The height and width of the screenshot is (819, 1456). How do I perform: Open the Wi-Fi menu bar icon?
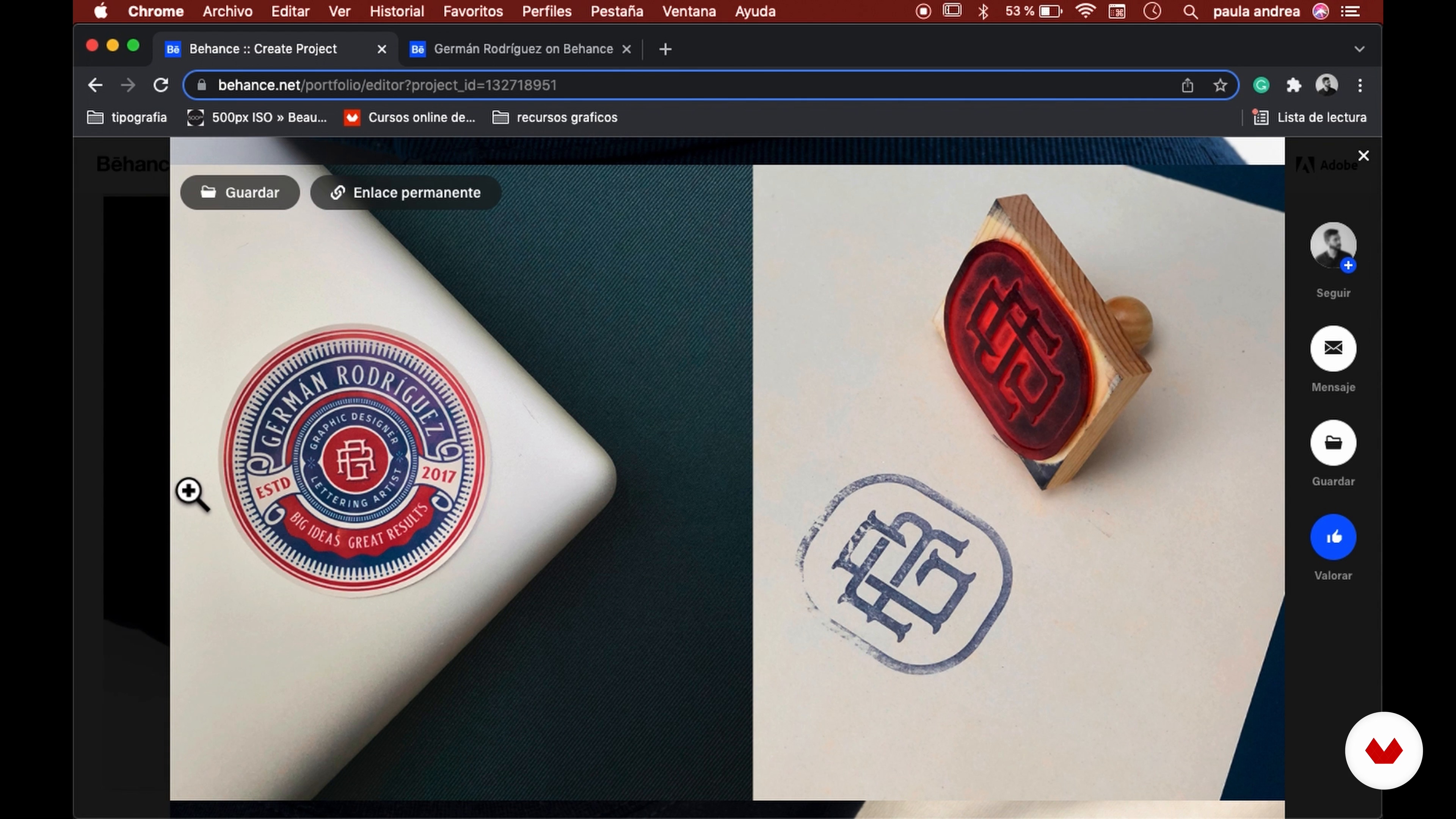pyautogui.click(x=1085, y=11)
